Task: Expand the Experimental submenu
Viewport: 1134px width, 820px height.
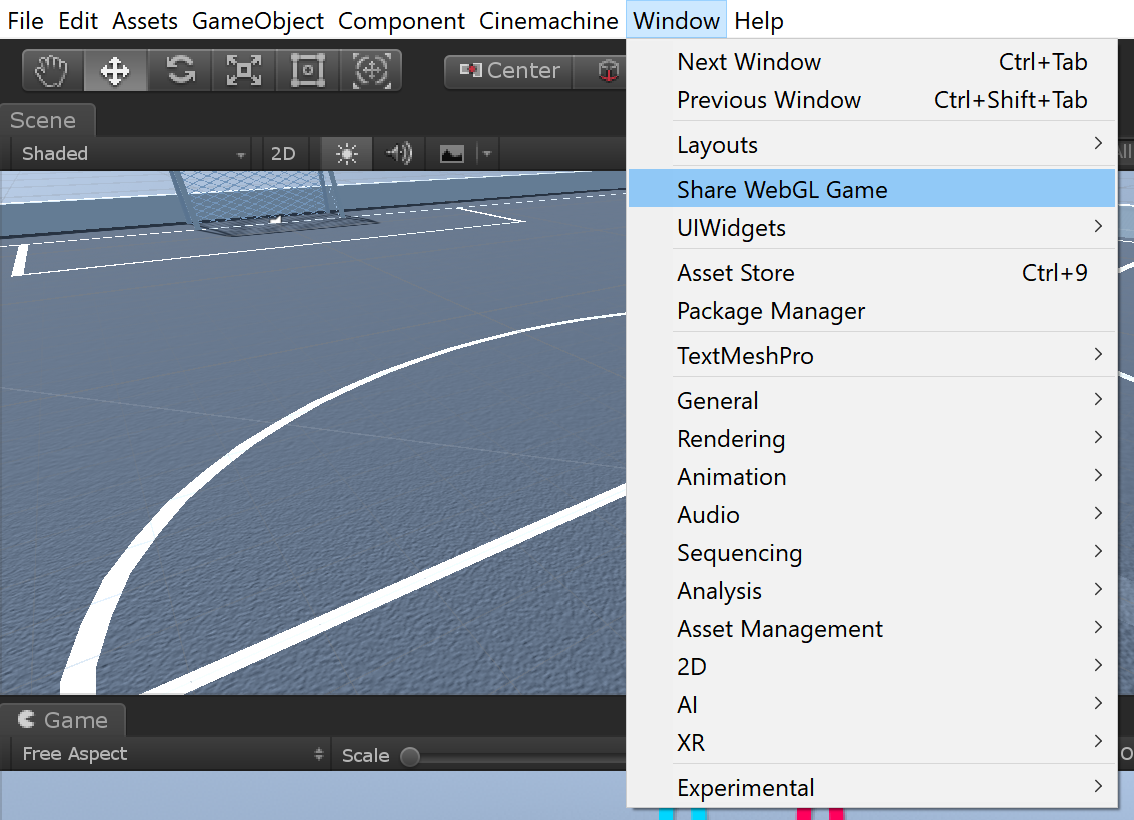Action: tap(872, 787)
